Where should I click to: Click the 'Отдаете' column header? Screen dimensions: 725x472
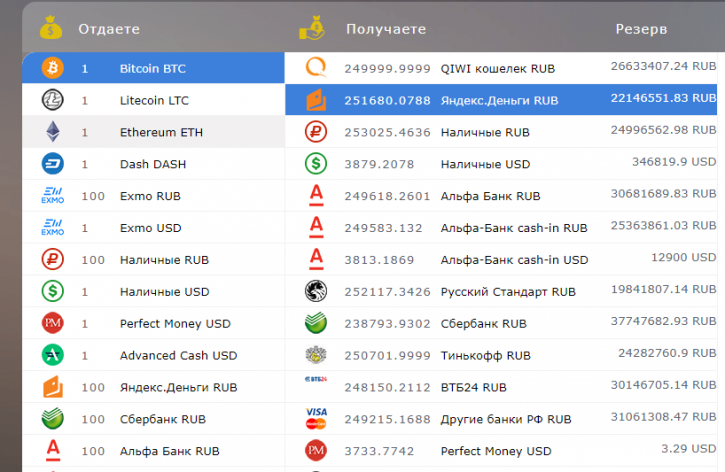(x=109, y=29)
